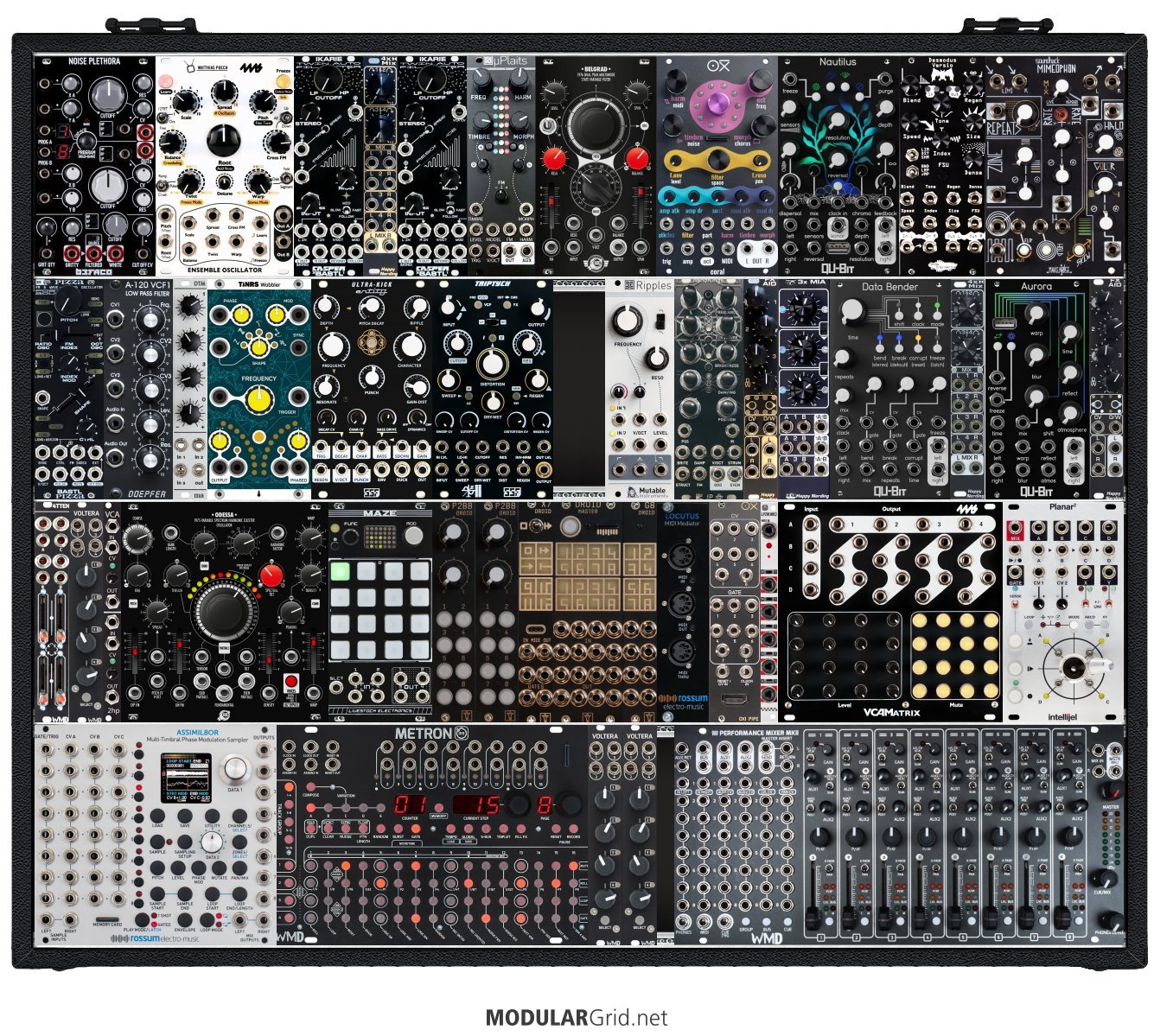Viewport: 1154px width, 1036px height.
Task: Click the 4ms logo on Ensemble Oscillator
Action: (x=250, y=68)
